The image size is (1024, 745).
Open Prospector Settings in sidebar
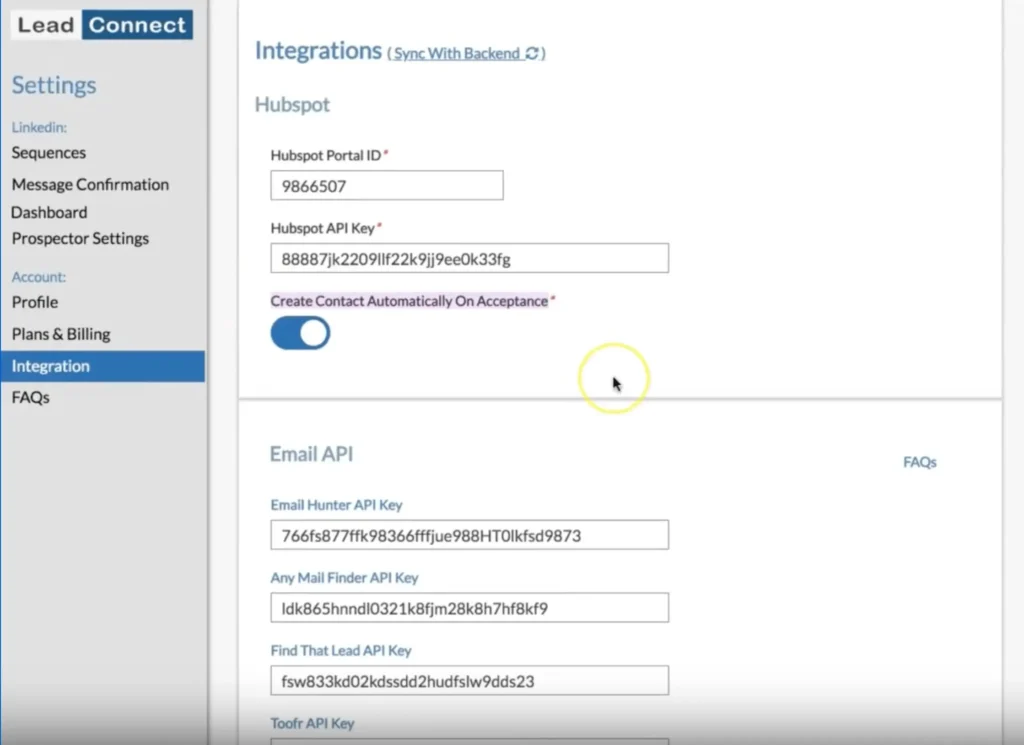tap(80, 238)
